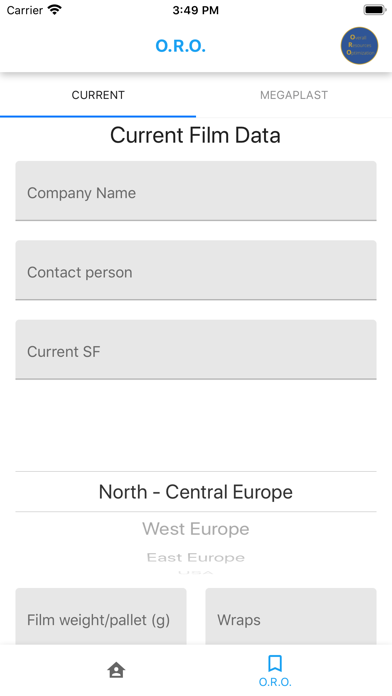Viewport: 392px width, 696px height.
Task: Switch to the MEGAPLAST tab
Action: [294, 95]
